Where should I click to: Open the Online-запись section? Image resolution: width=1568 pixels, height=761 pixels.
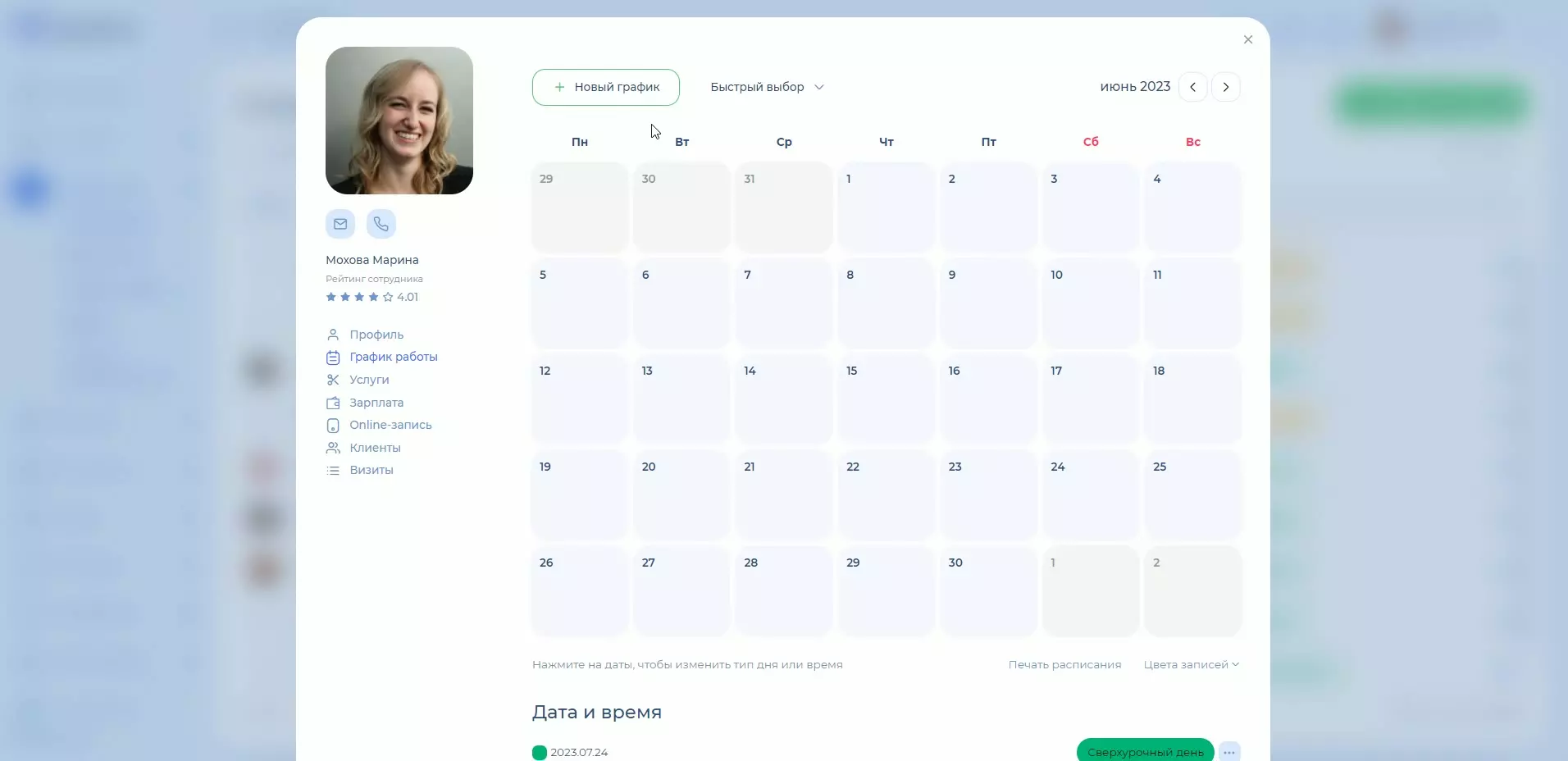tap(390, 425)
